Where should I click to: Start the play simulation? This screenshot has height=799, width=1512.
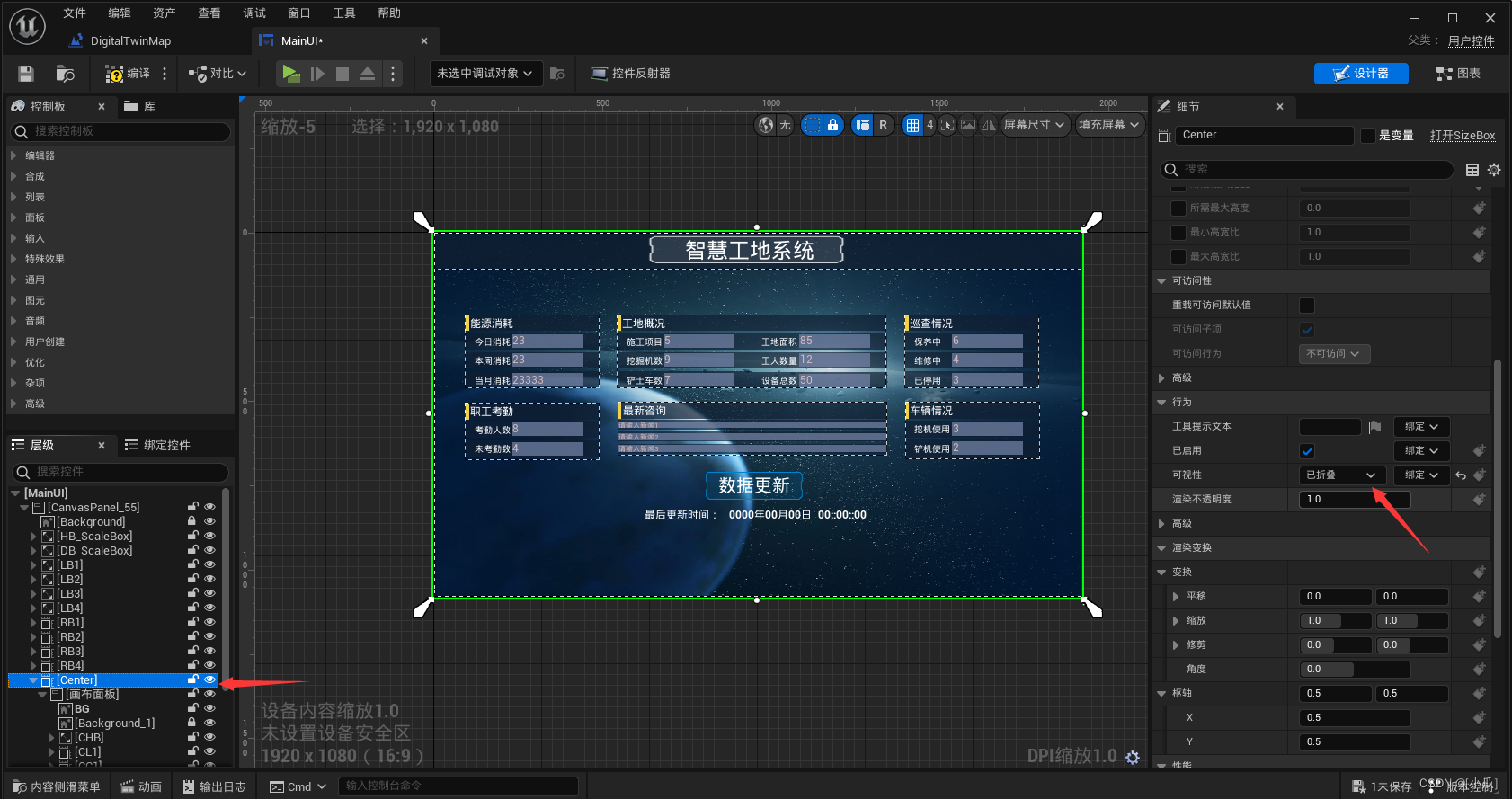click(290, 74)
